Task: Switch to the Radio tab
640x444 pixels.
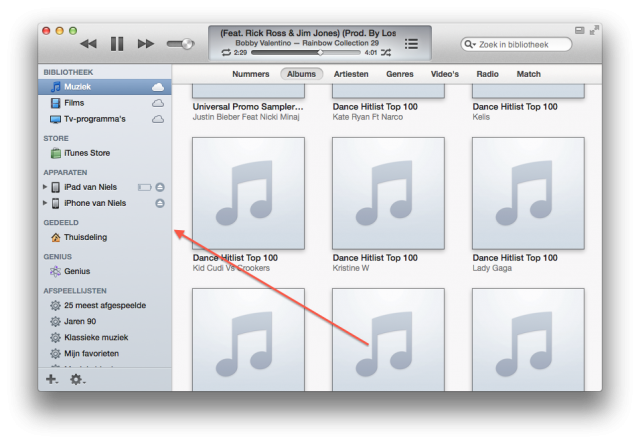Action: (487, 74)
